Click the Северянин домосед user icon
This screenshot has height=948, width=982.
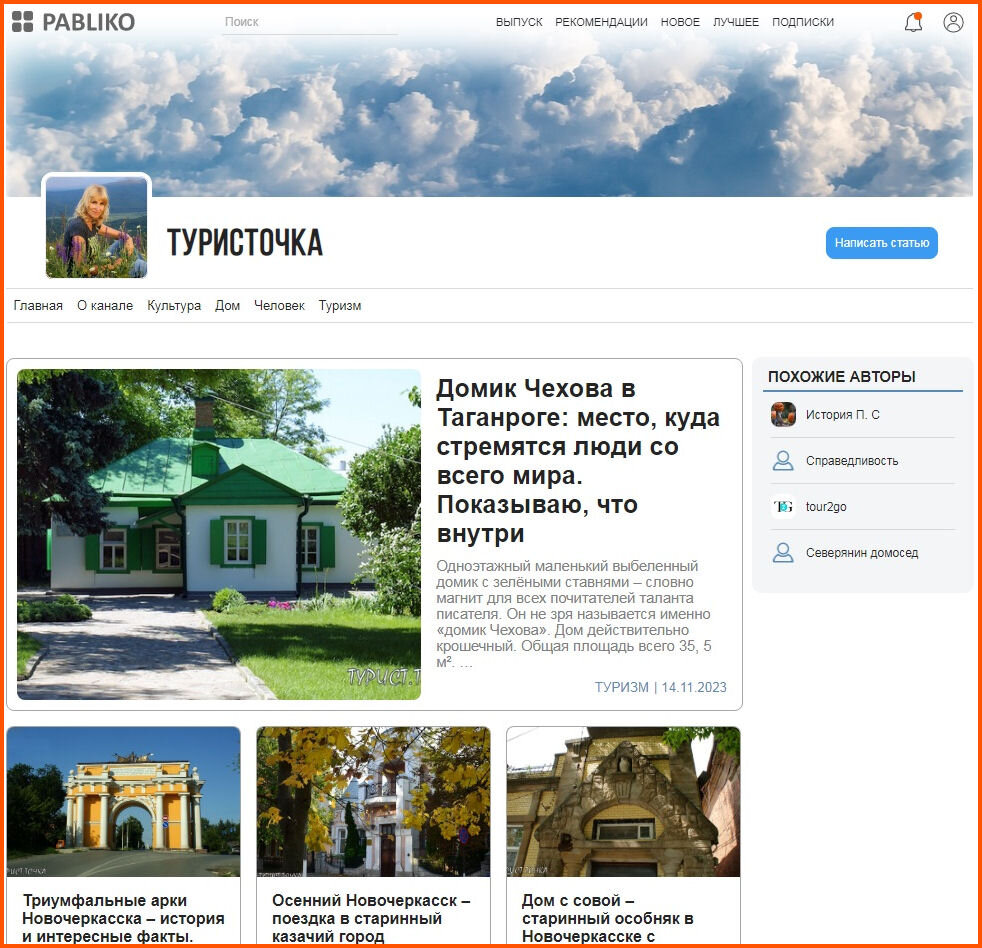point(783,552)
